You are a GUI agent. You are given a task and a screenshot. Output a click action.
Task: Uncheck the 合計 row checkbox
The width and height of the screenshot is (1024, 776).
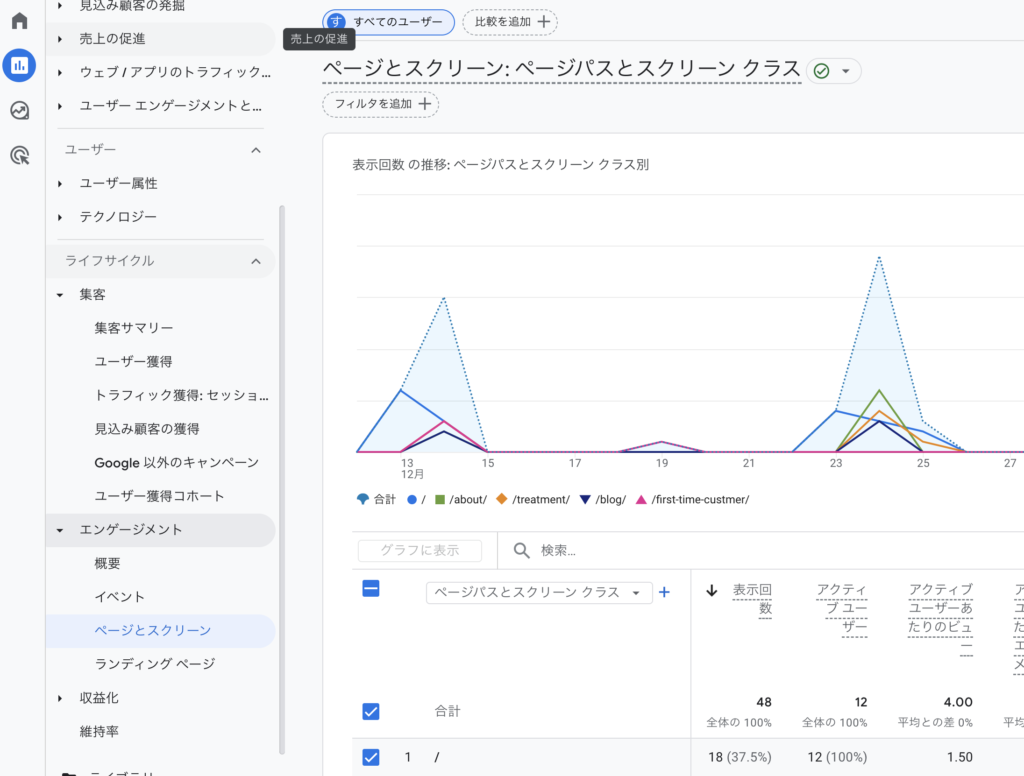(371, 711)
